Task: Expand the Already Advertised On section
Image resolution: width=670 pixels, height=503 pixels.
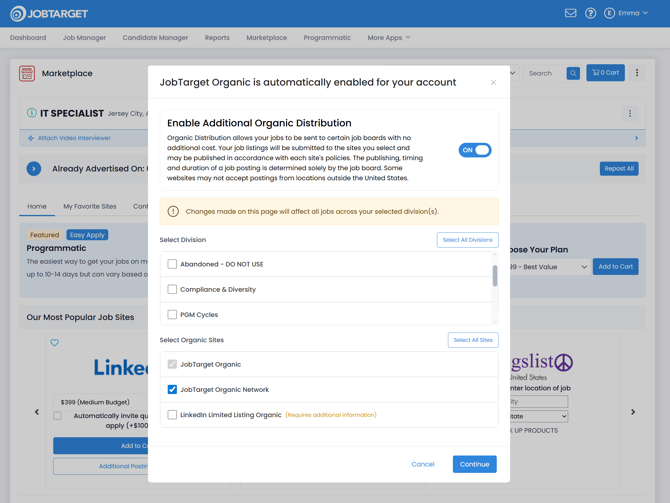Action: click(x=34, y=168)
